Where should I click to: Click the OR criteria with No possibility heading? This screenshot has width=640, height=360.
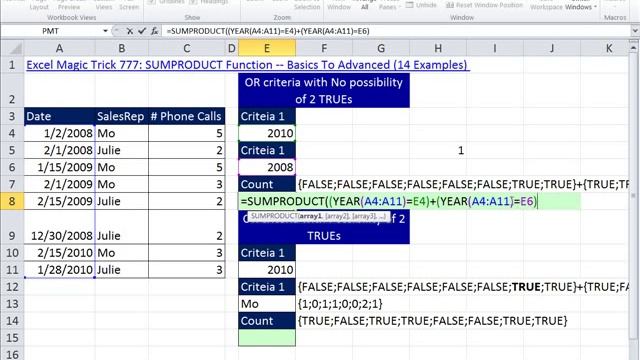click(x=324, y=91)
